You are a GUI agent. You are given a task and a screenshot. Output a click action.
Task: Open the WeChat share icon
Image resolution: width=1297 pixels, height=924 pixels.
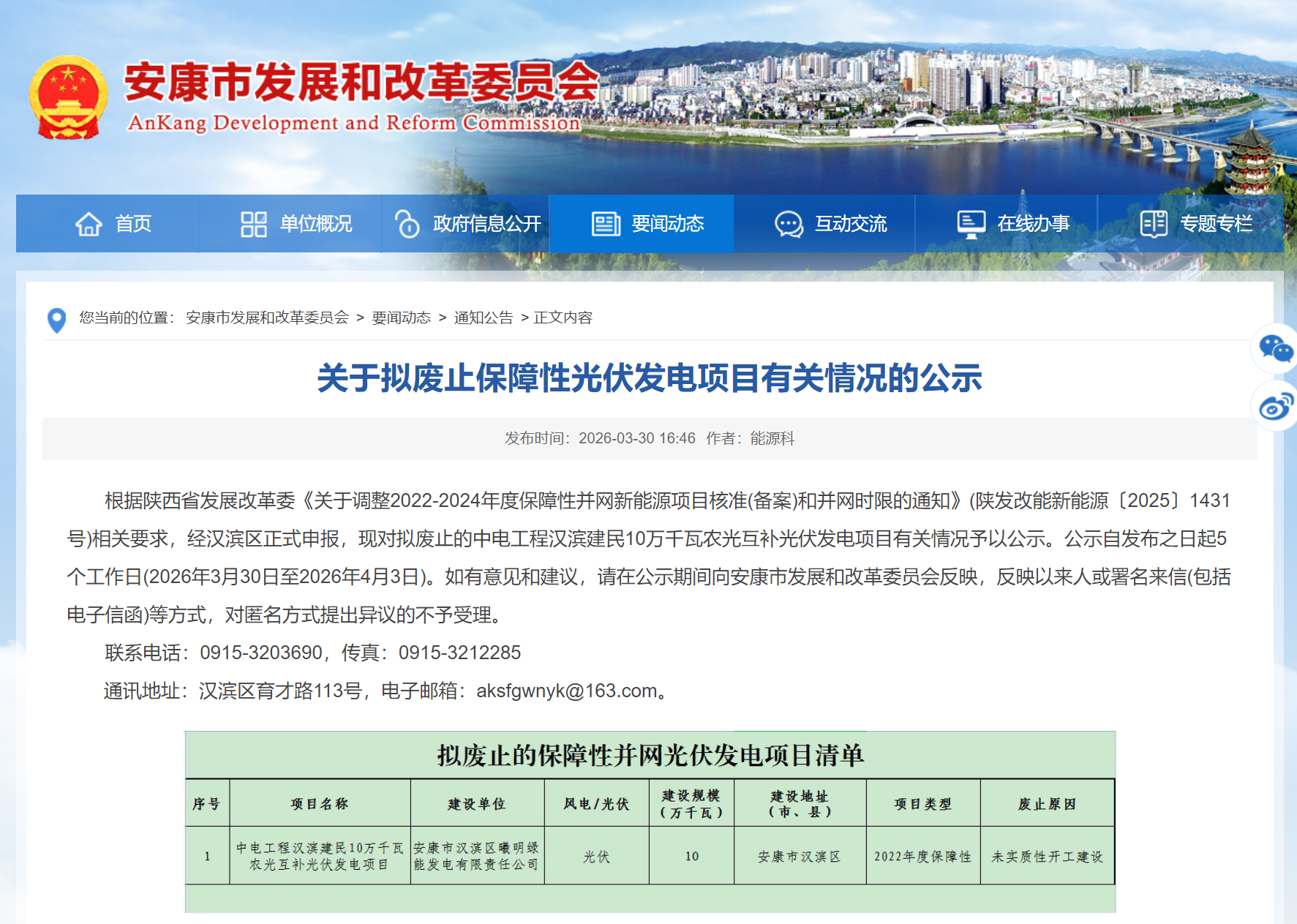(x=1276, y=348)
